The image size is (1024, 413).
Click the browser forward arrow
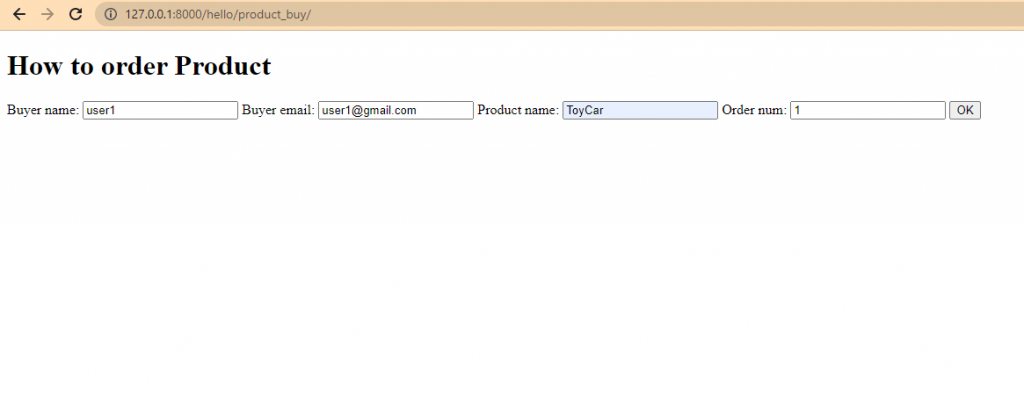tap(47, 14)
